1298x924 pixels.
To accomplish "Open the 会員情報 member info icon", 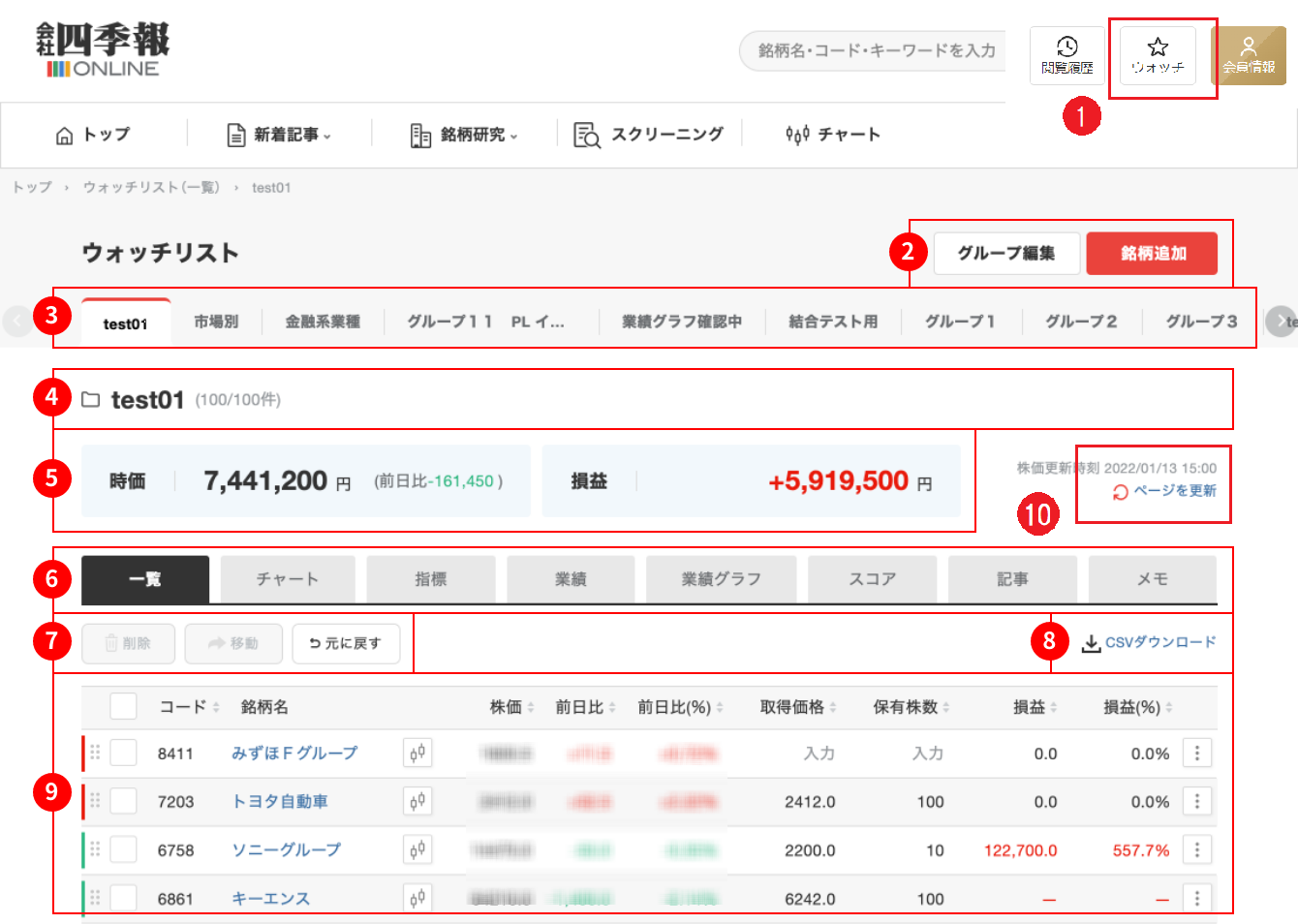I will 1251,50.
